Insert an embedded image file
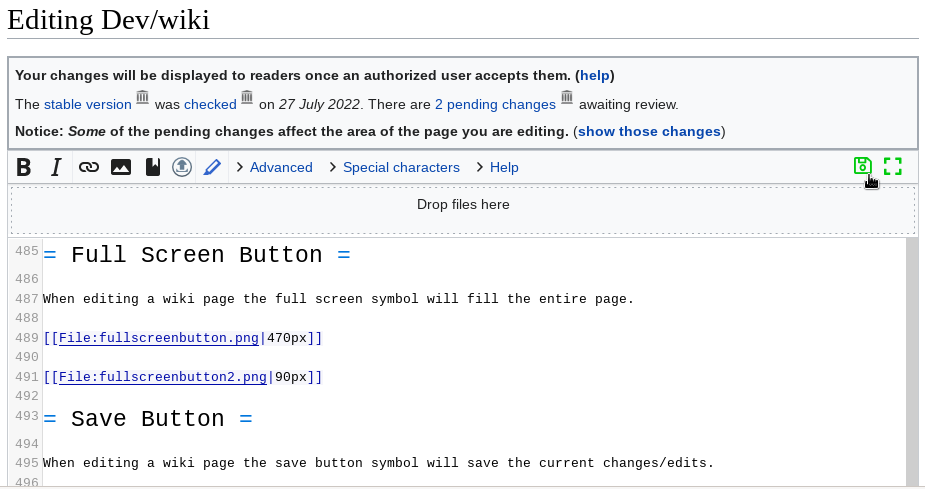The height and width of the screenshot is (489, 925). tap(121, 167)
